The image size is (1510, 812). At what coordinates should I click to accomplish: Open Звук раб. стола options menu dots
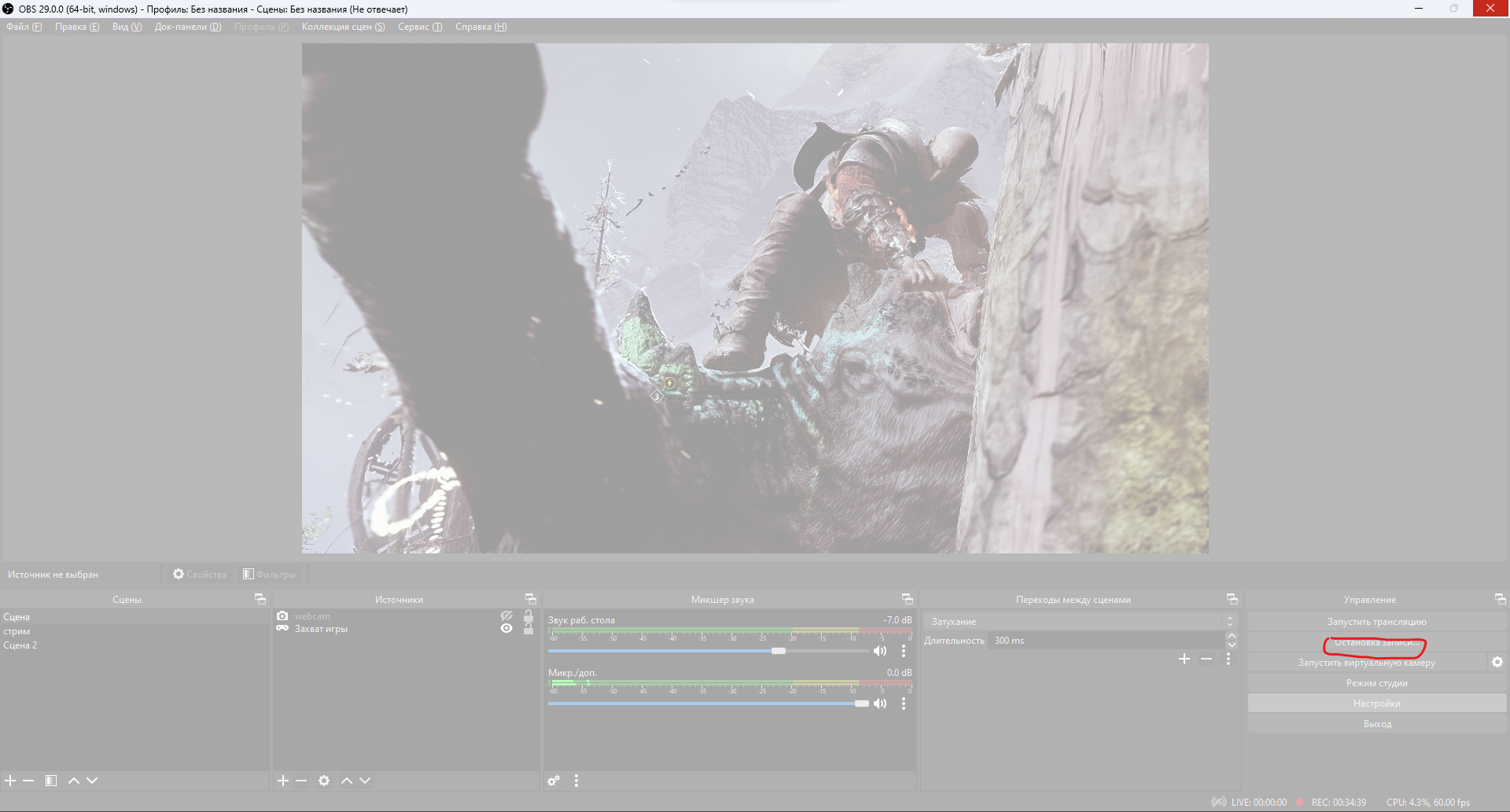coord(904,651)
